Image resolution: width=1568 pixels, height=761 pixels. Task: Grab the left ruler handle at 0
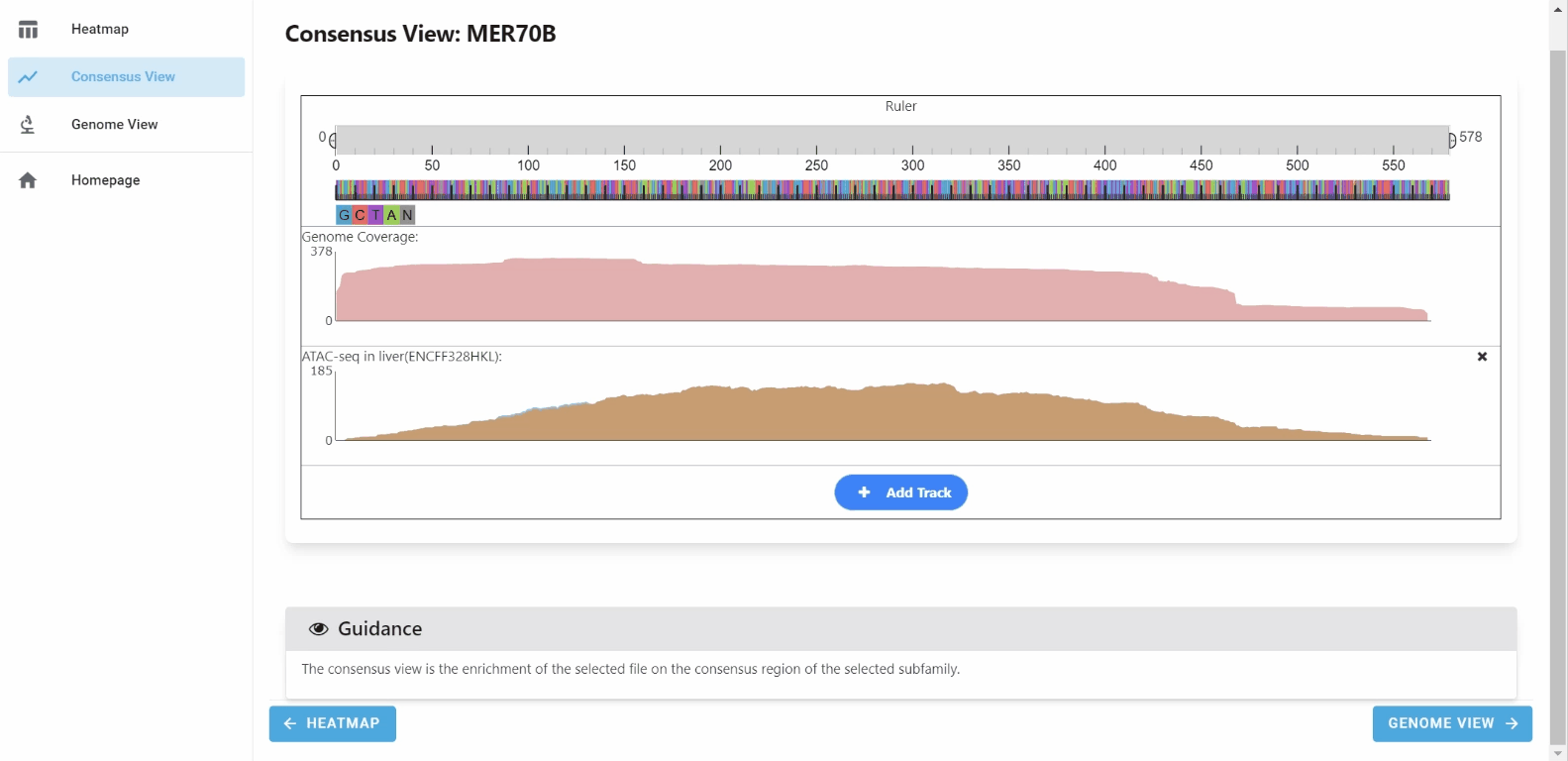click(x=333, y=141)
